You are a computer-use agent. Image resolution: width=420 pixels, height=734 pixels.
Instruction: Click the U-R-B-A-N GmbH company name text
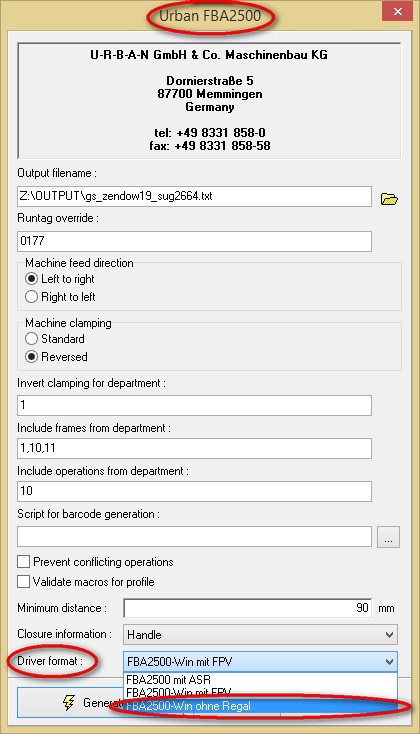(x=209, y=55)
